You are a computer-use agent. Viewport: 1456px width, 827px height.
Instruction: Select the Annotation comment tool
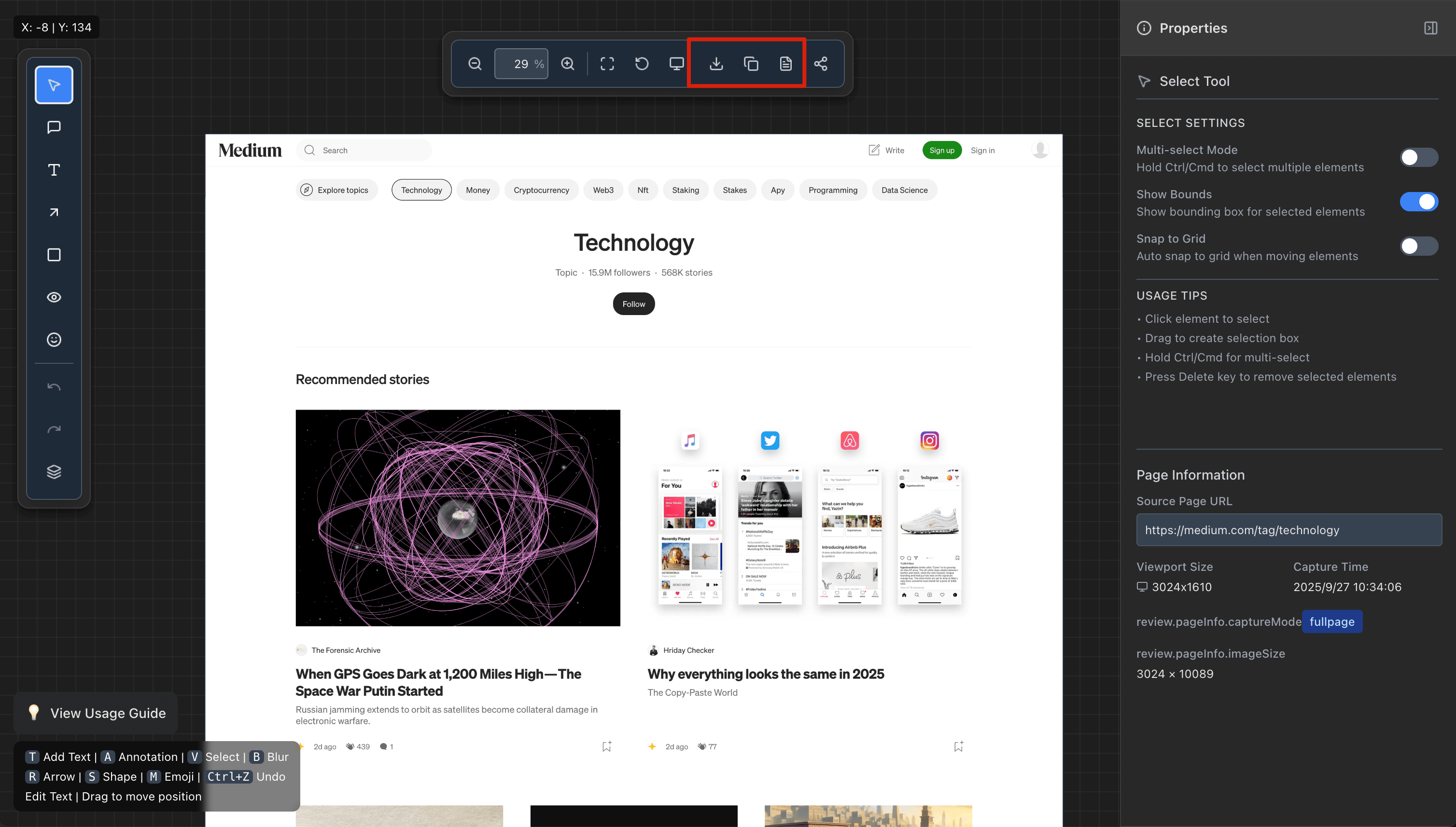click(x=54, y=127)
